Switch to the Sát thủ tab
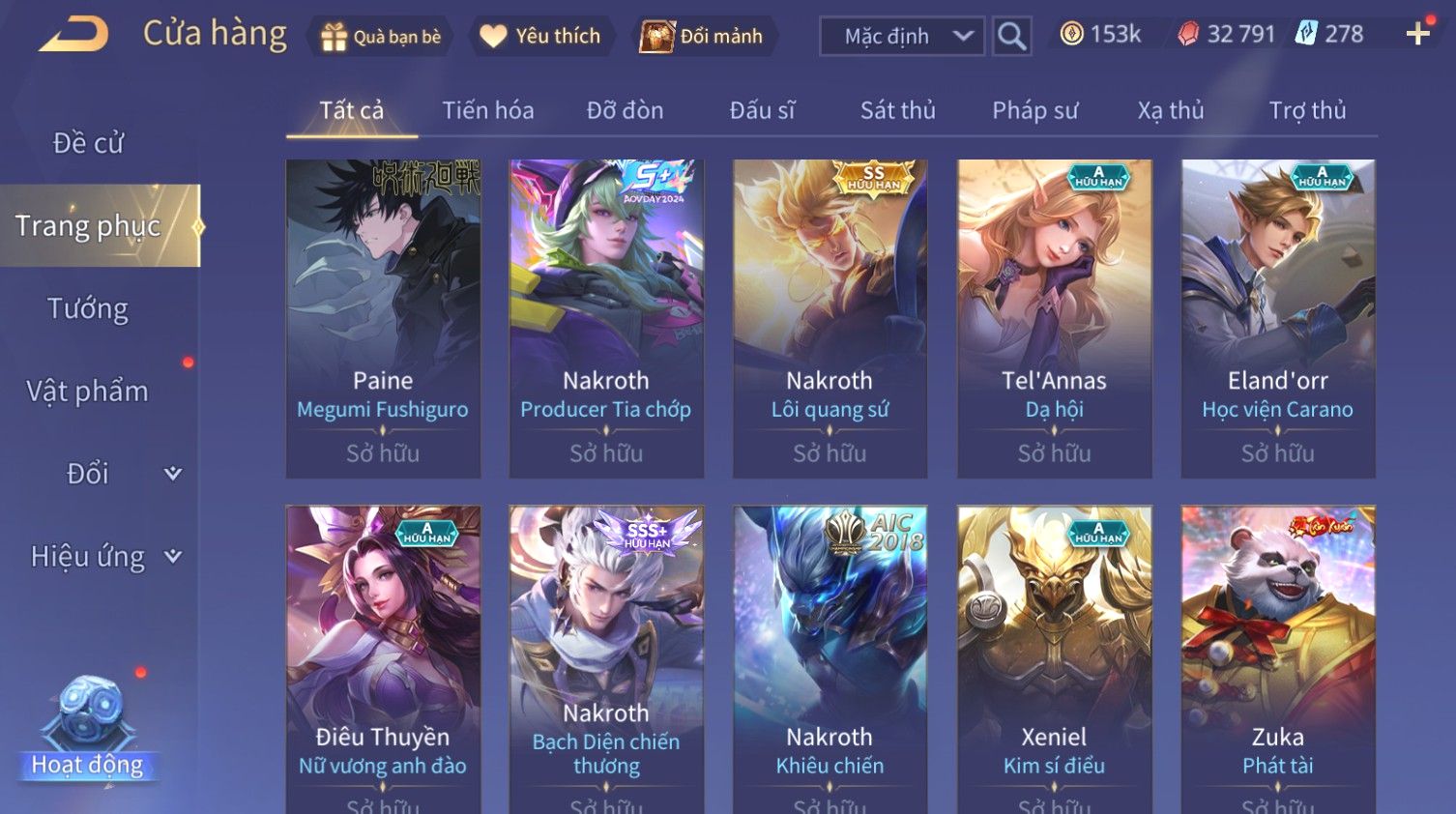This screenshot has width=1456, height=814. 898,110
